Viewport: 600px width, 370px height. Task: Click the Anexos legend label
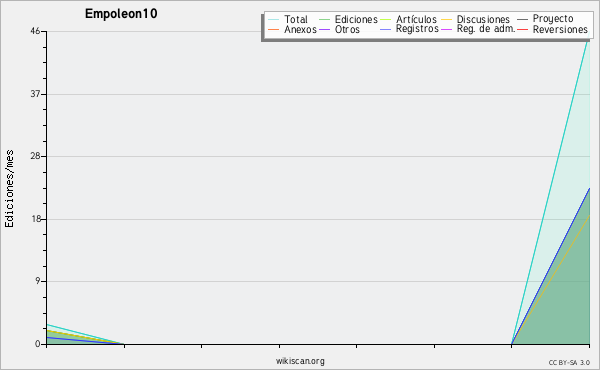point(300,29)
